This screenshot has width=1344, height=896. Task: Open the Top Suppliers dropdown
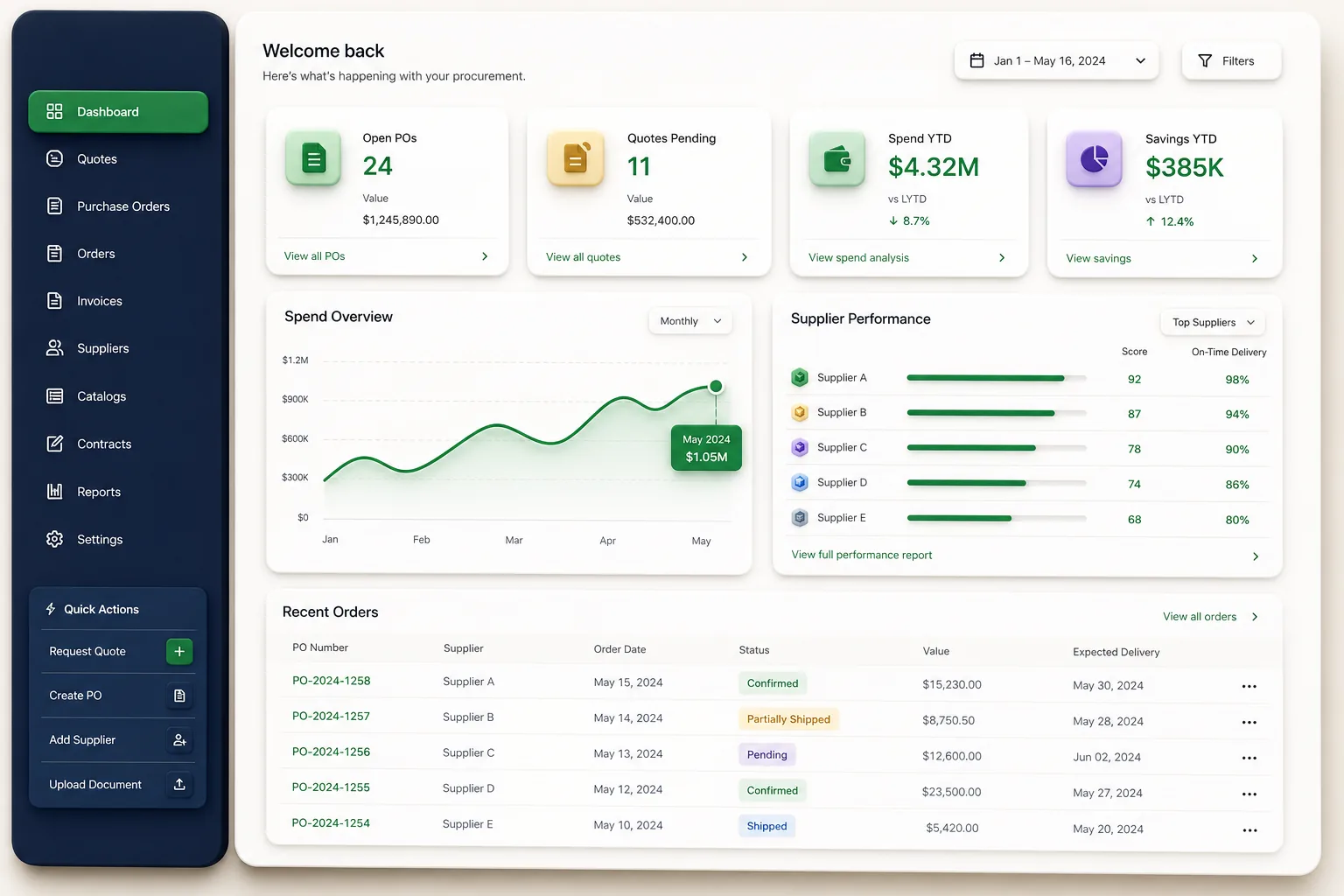[1213, 322]
